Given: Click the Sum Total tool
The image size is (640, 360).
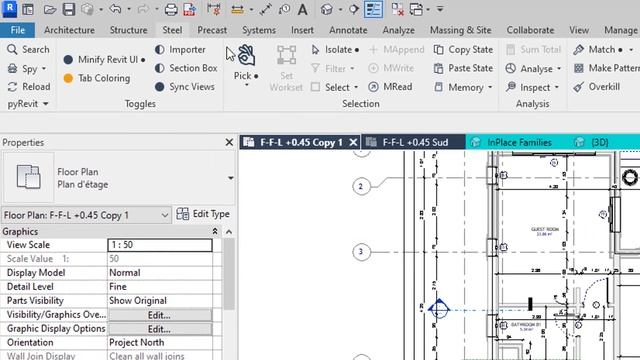Looking at the screenshot, I should click(x=533, y=49).
